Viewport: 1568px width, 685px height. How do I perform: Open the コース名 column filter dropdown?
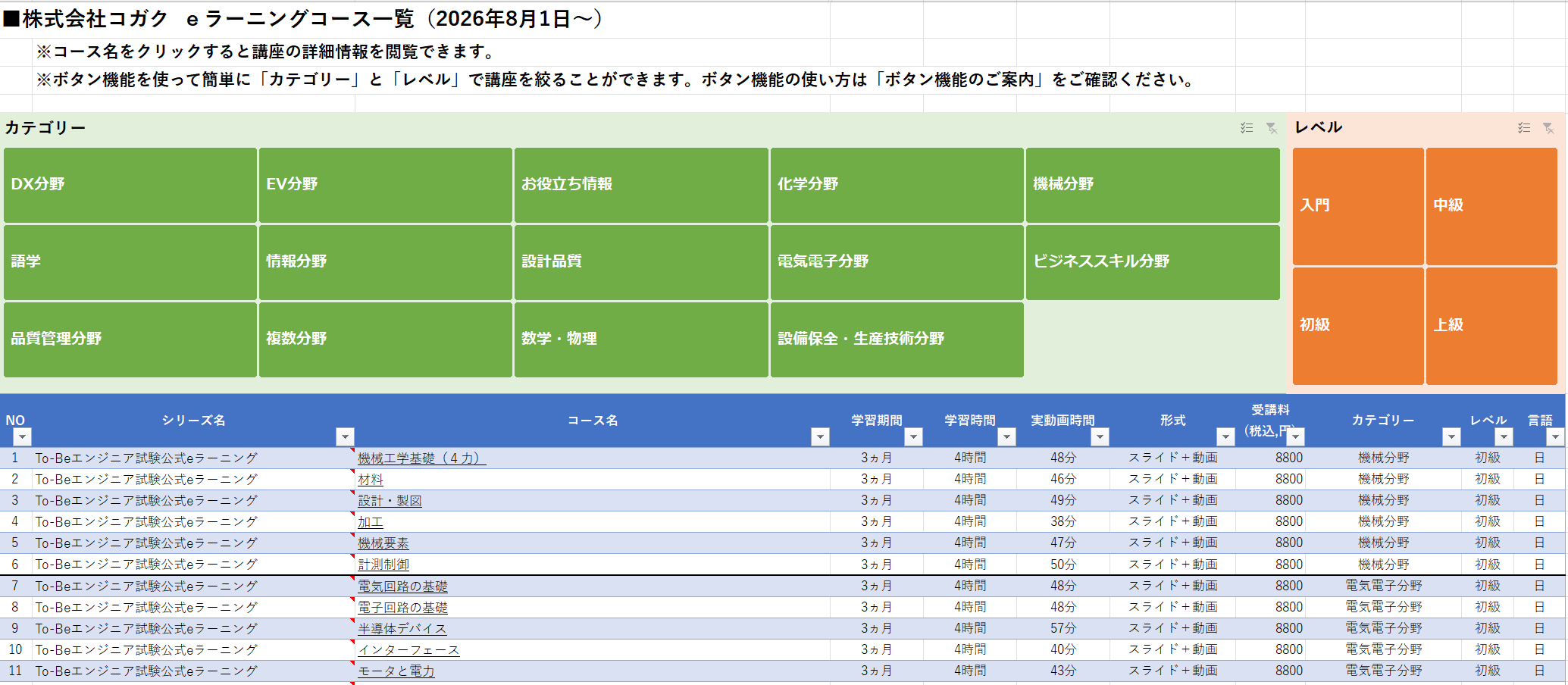(x=820, y=436)
